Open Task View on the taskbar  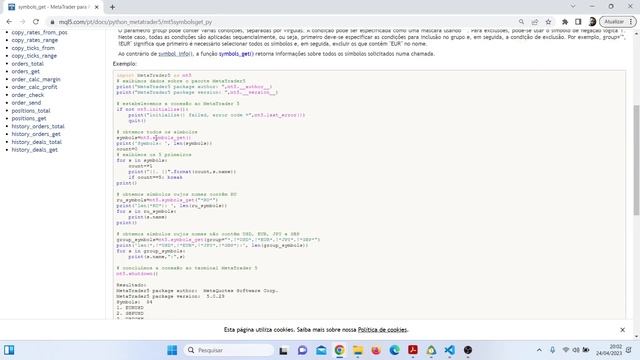283,350
